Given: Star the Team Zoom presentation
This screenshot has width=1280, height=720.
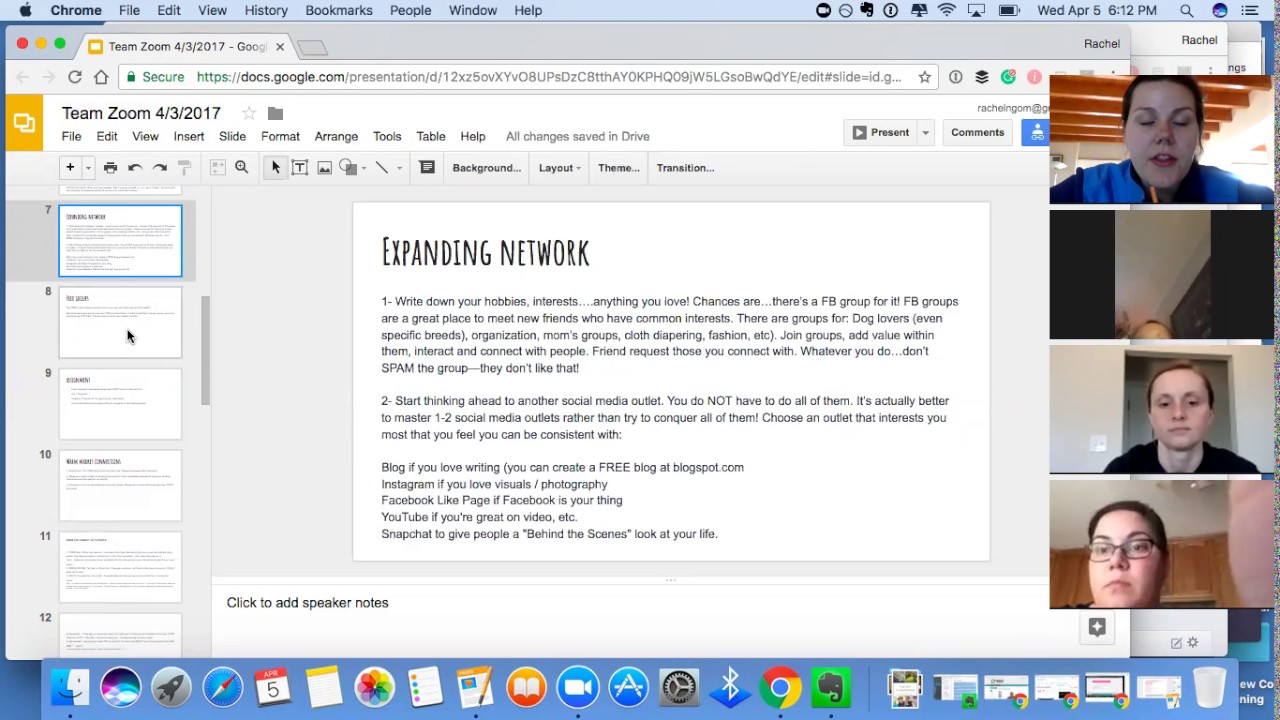Looking at the screenshot, I should pos(249,113).
